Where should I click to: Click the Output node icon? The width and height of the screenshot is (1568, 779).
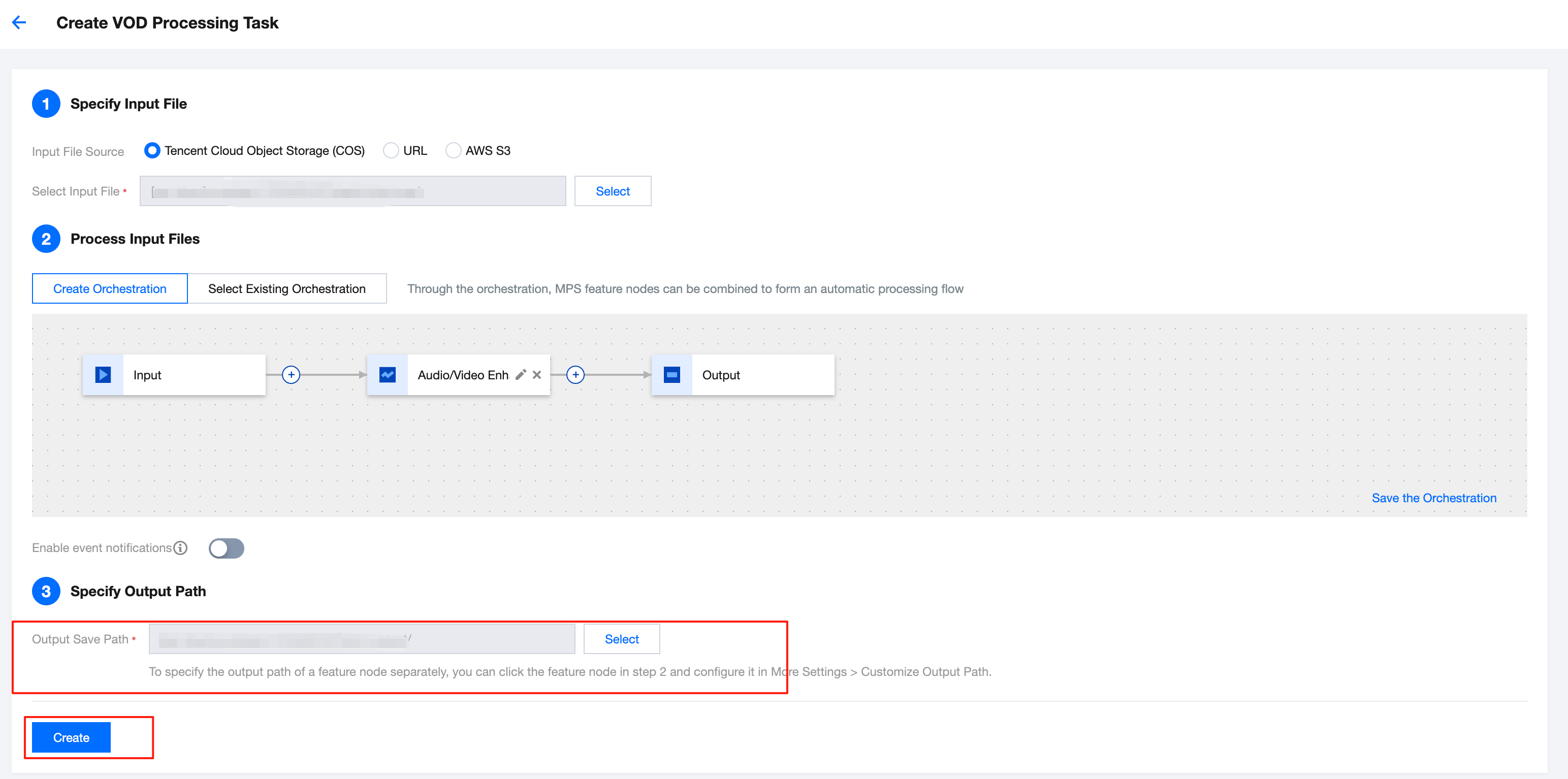(x=671, y=375)
